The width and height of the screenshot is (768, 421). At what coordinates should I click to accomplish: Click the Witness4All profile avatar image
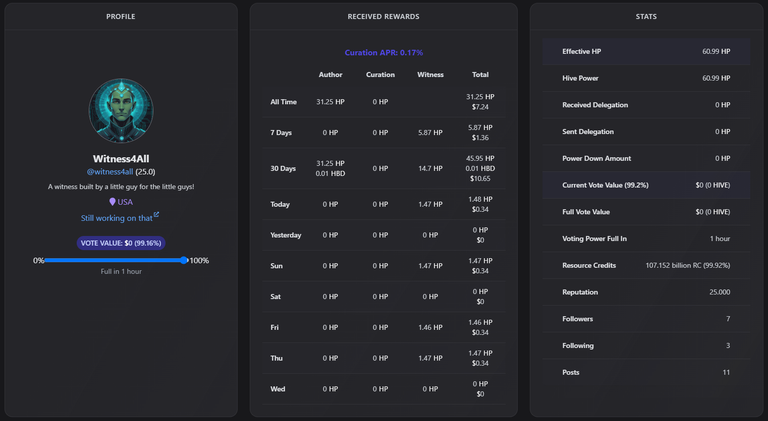tap(121, 111)
